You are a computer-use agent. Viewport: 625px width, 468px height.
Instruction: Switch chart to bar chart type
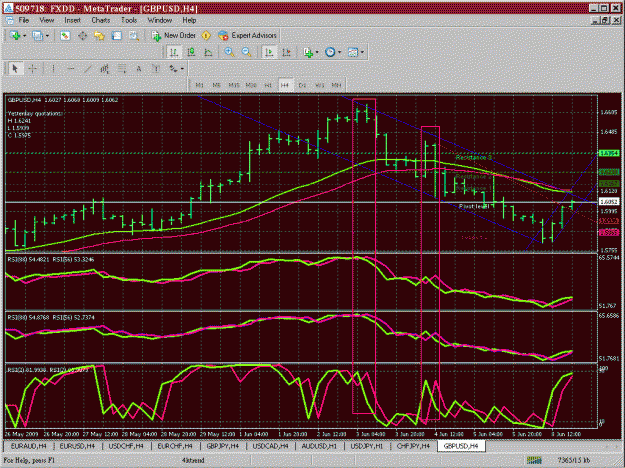pos(174,52)
